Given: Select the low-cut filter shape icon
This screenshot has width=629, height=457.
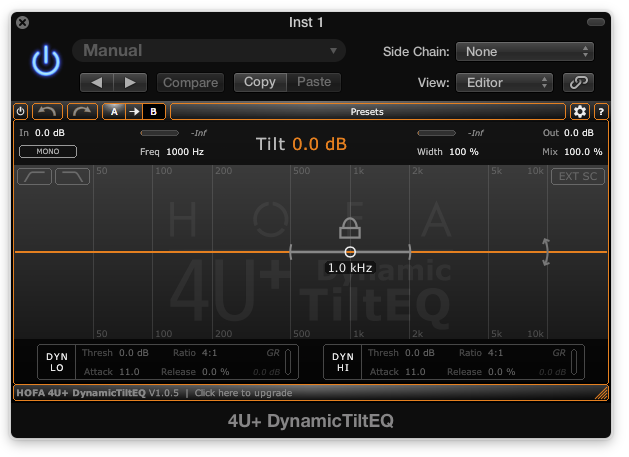Looking at the screenshot, I should tap(35, 177).
